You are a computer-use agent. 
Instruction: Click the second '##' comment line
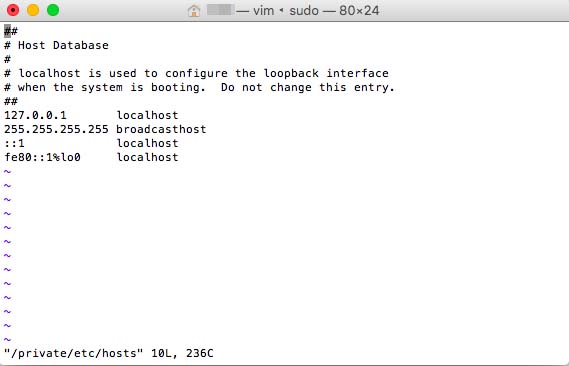coord(11,101)
